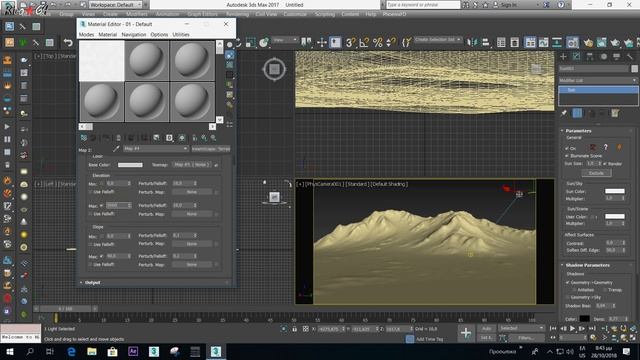The width and height of the screenshot is (640, 360).
Task: Open the View reference coordinate dropdown
Action: coord(286,40)
